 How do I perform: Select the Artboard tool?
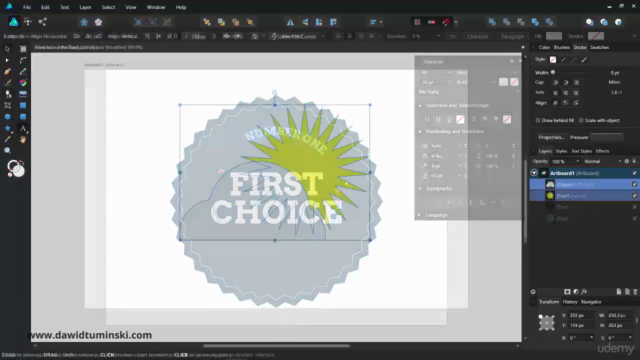tap(23, 49)
